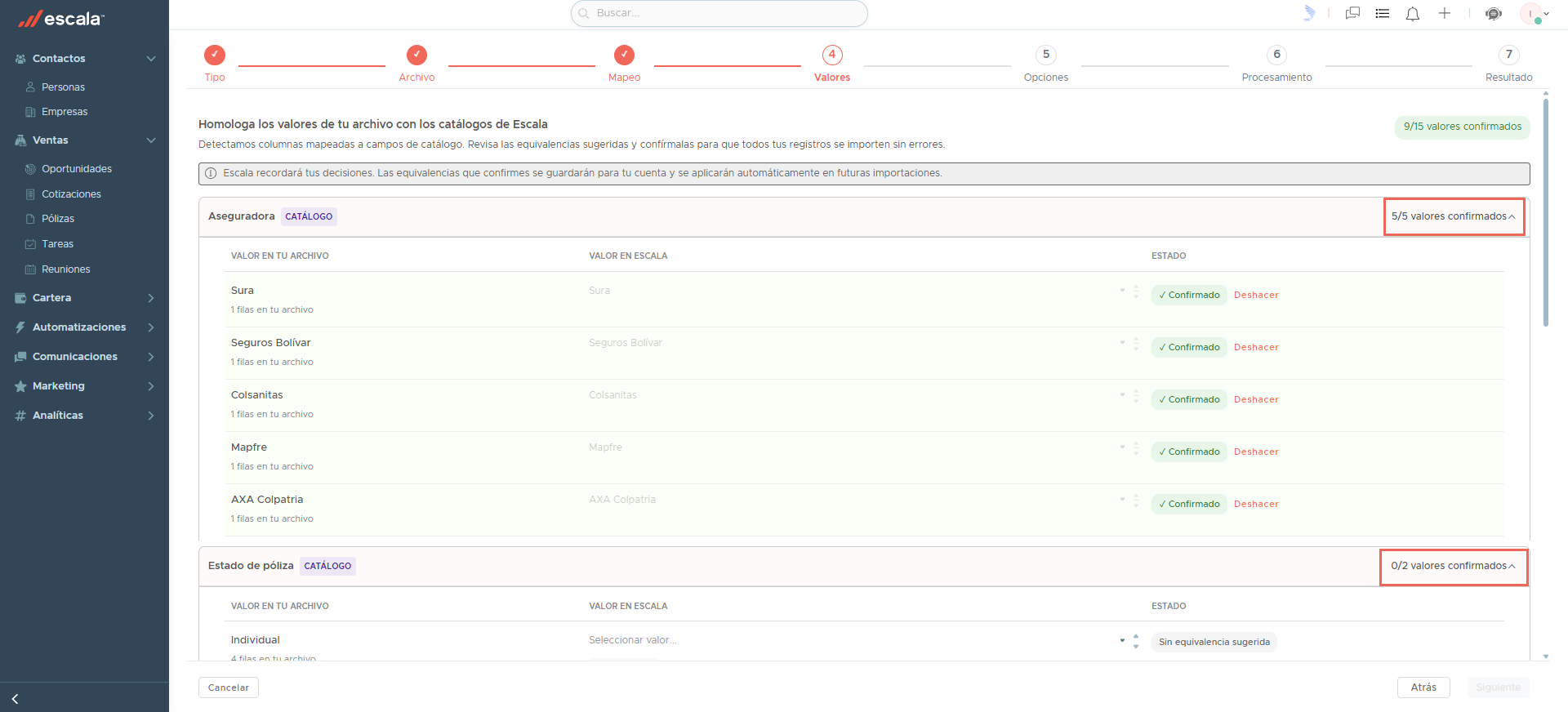
Task: Click the search magnifier icon
Action: 584,13
